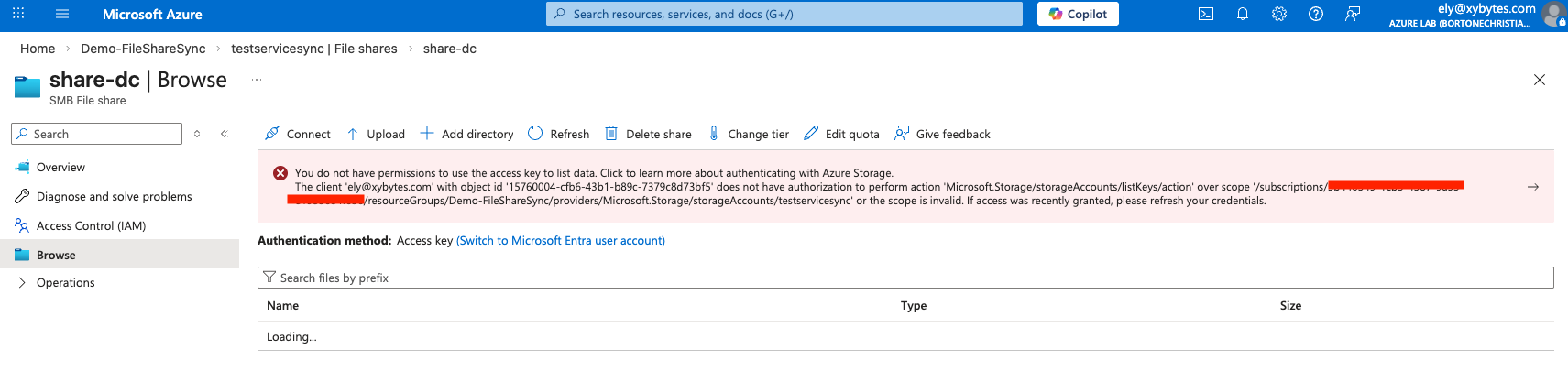This screenshot has height=382, width=1568.
Task: Open the help question mark icon
Action: click(1316, 14)
